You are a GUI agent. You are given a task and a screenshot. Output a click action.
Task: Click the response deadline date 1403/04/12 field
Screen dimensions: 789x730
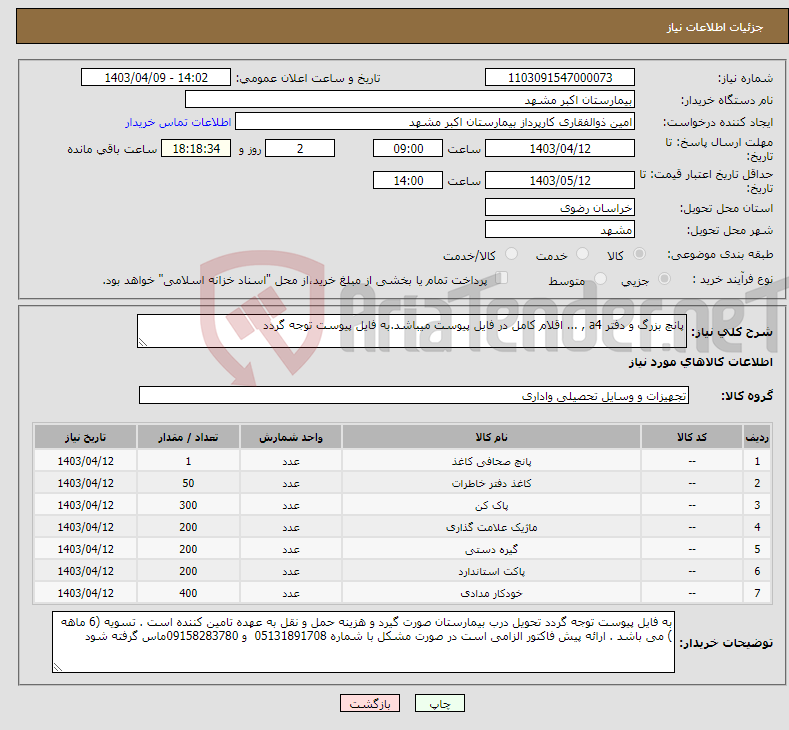coord(560,148)
